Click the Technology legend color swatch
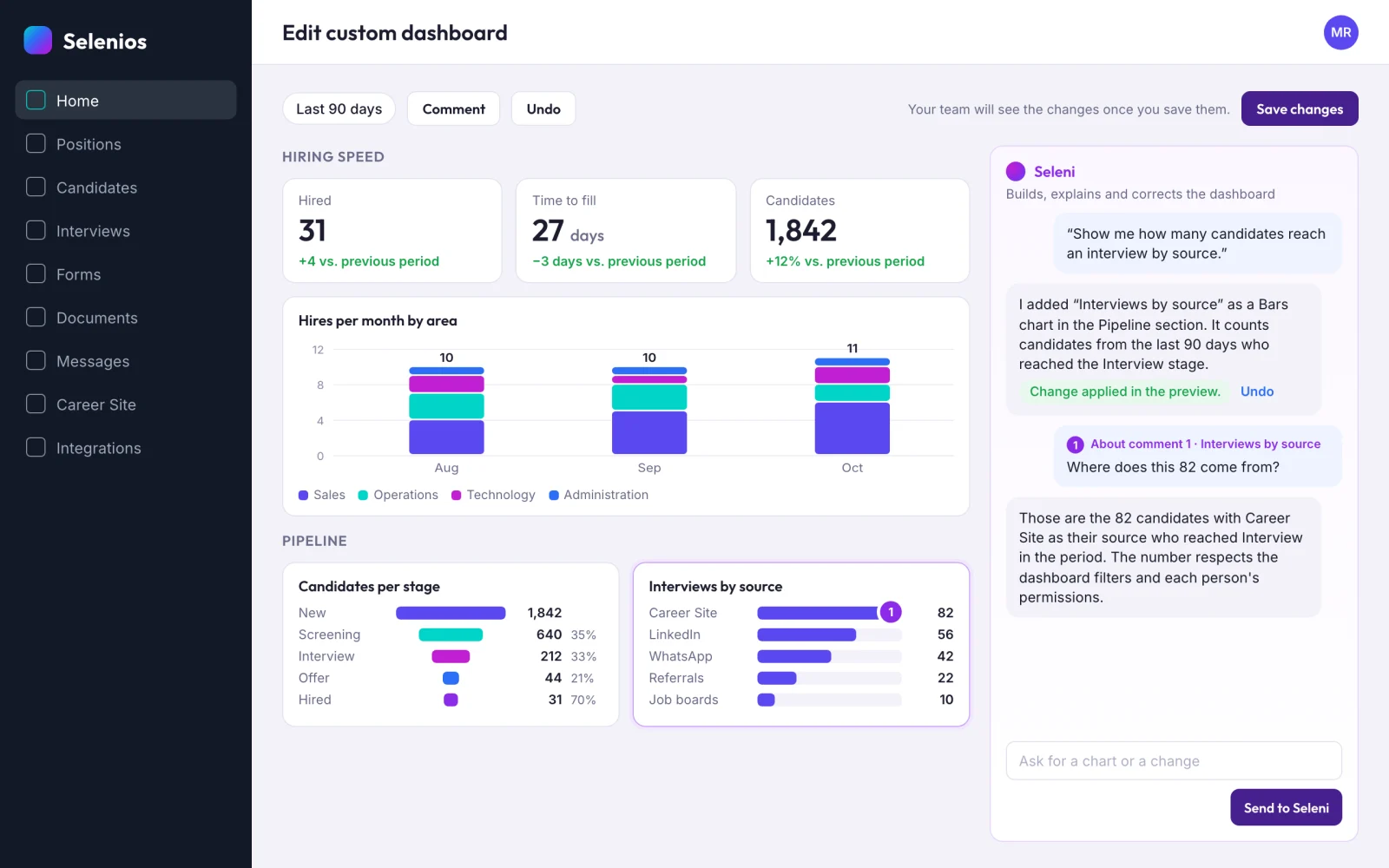The width and height of the screenshot is (1389, 868). (457, 495)
